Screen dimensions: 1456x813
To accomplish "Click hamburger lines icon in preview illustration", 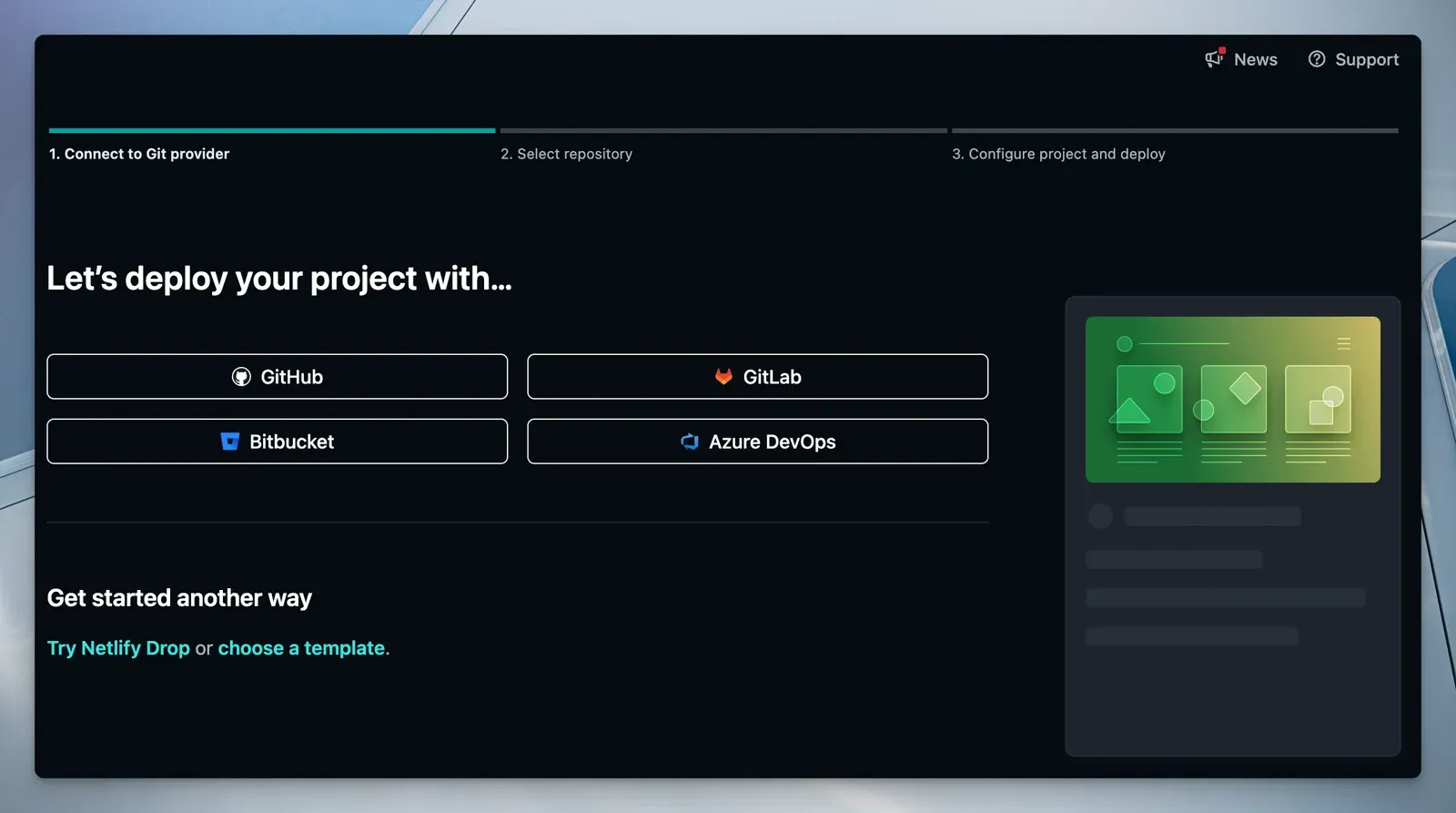I will [x=1343, y=343].
